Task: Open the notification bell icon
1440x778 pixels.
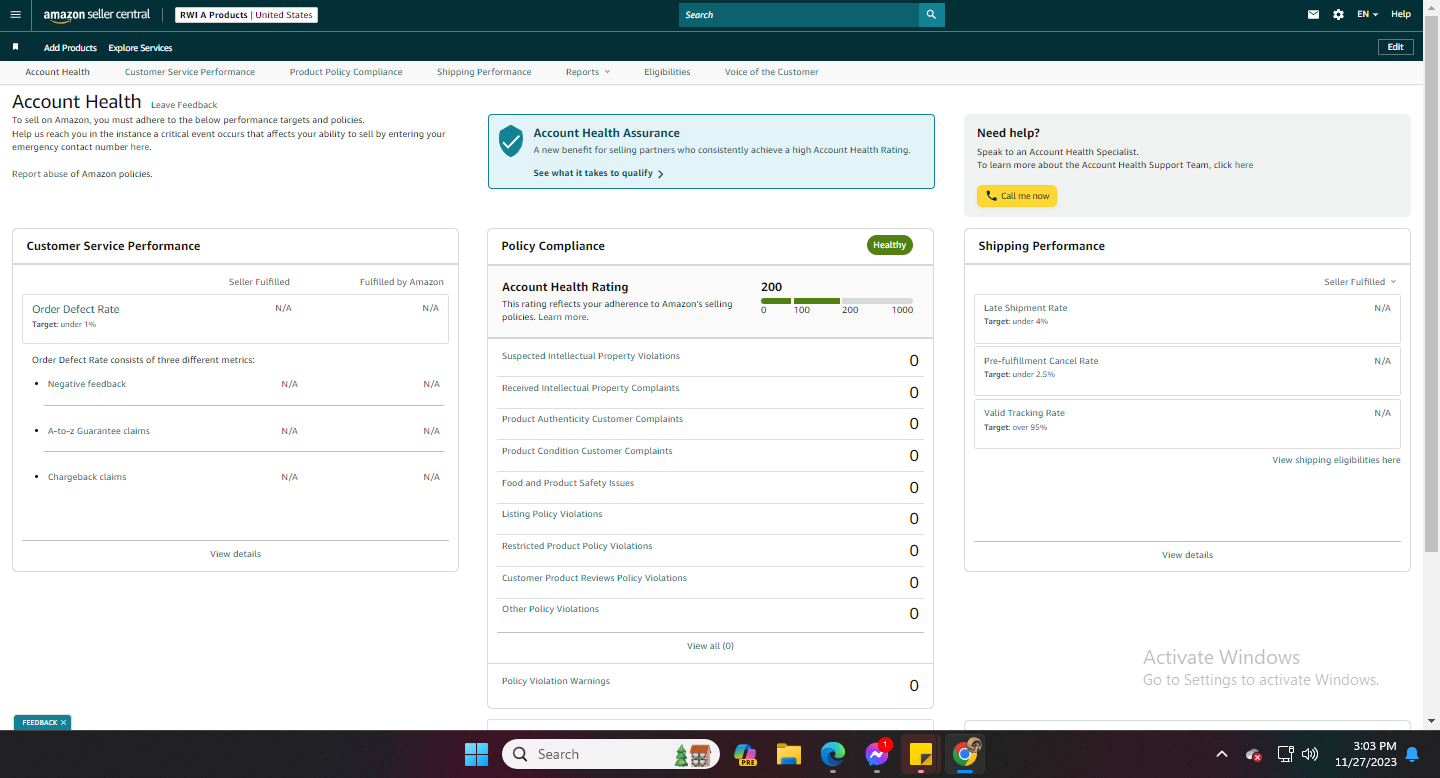Action: pos(1412,754)
